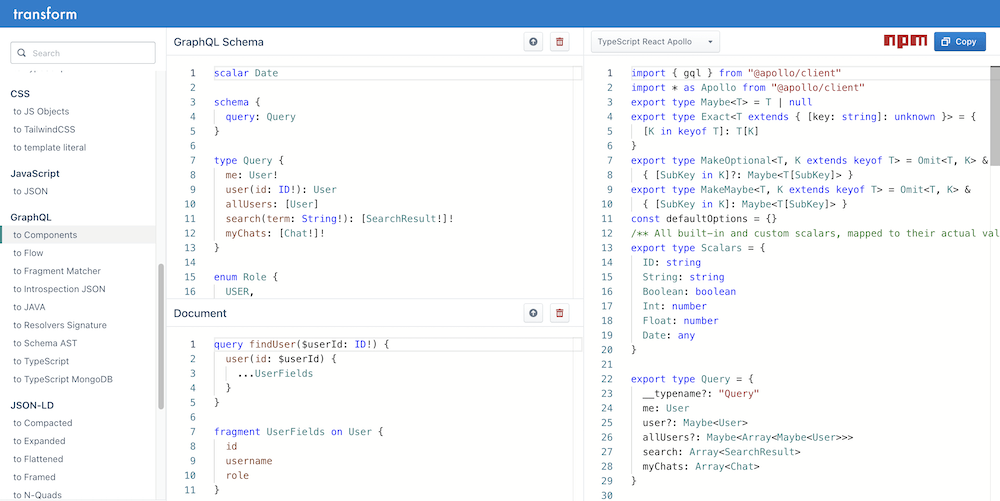Focus the sidebar Search field
1000x501 pixels.
(x=88, y=53)
